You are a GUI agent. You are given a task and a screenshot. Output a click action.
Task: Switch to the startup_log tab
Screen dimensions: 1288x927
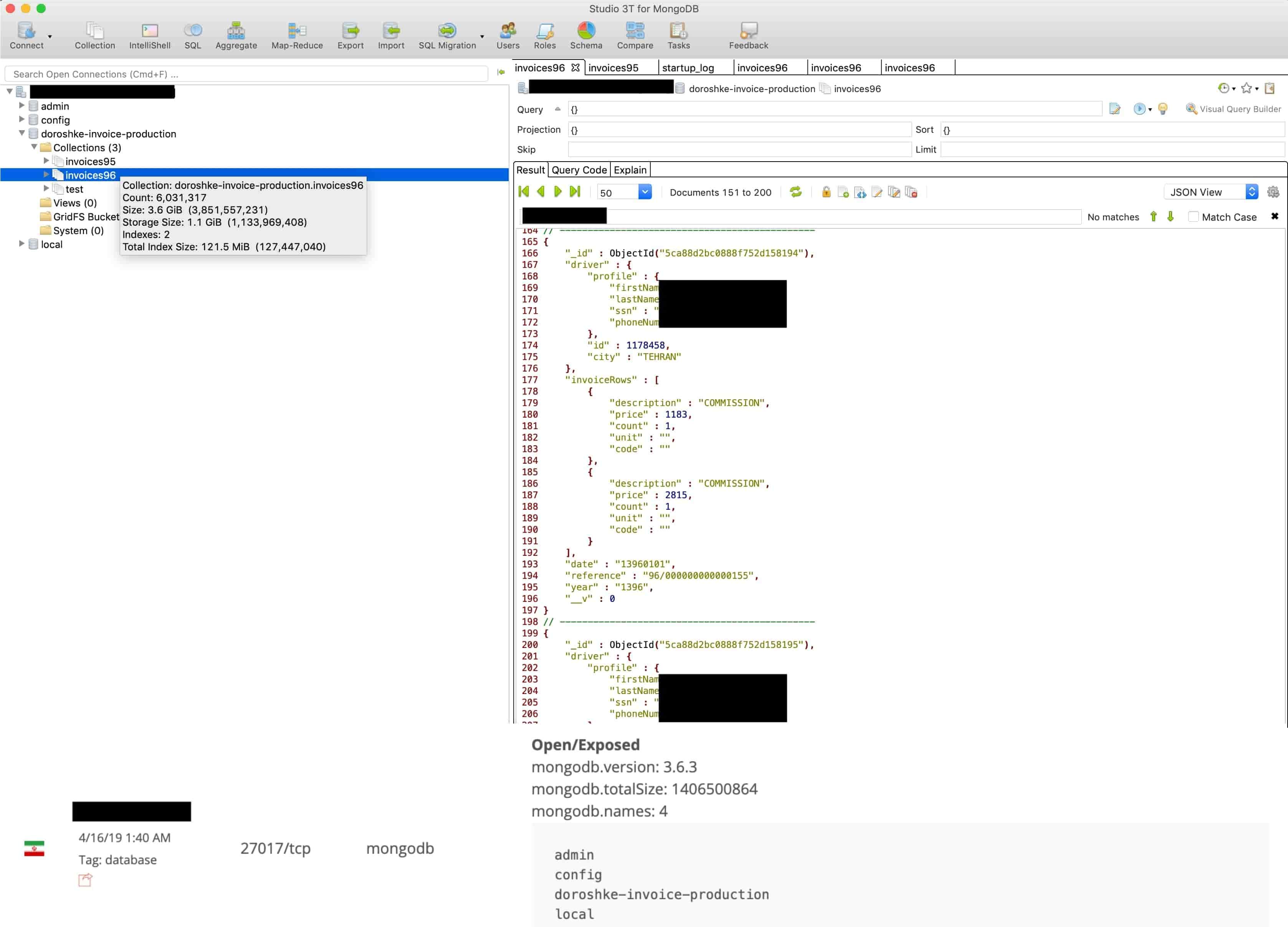[x=688, y=68]
